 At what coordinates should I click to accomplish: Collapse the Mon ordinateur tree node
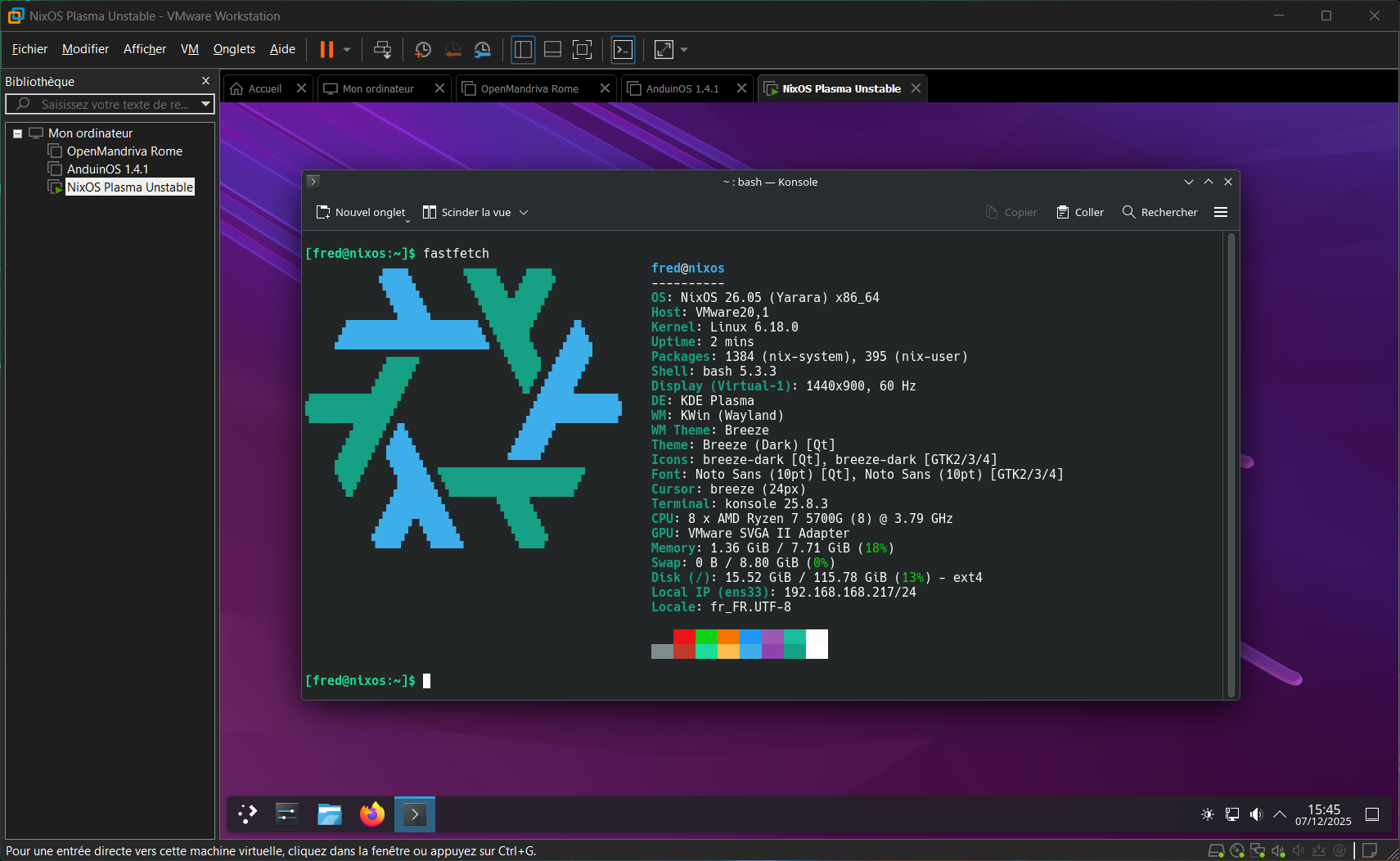17,133
